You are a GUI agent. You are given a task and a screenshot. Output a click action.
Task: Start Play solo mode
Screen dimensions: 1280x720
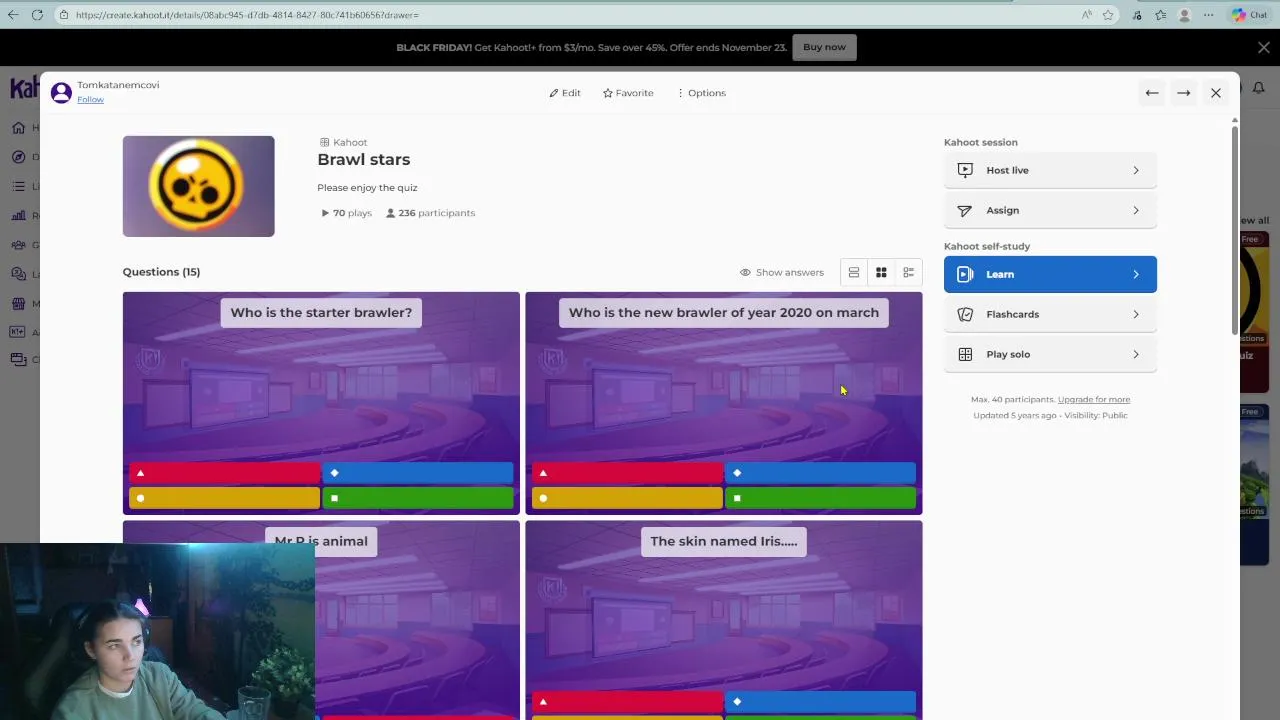pyautogui.click(x=1050, y=354)
